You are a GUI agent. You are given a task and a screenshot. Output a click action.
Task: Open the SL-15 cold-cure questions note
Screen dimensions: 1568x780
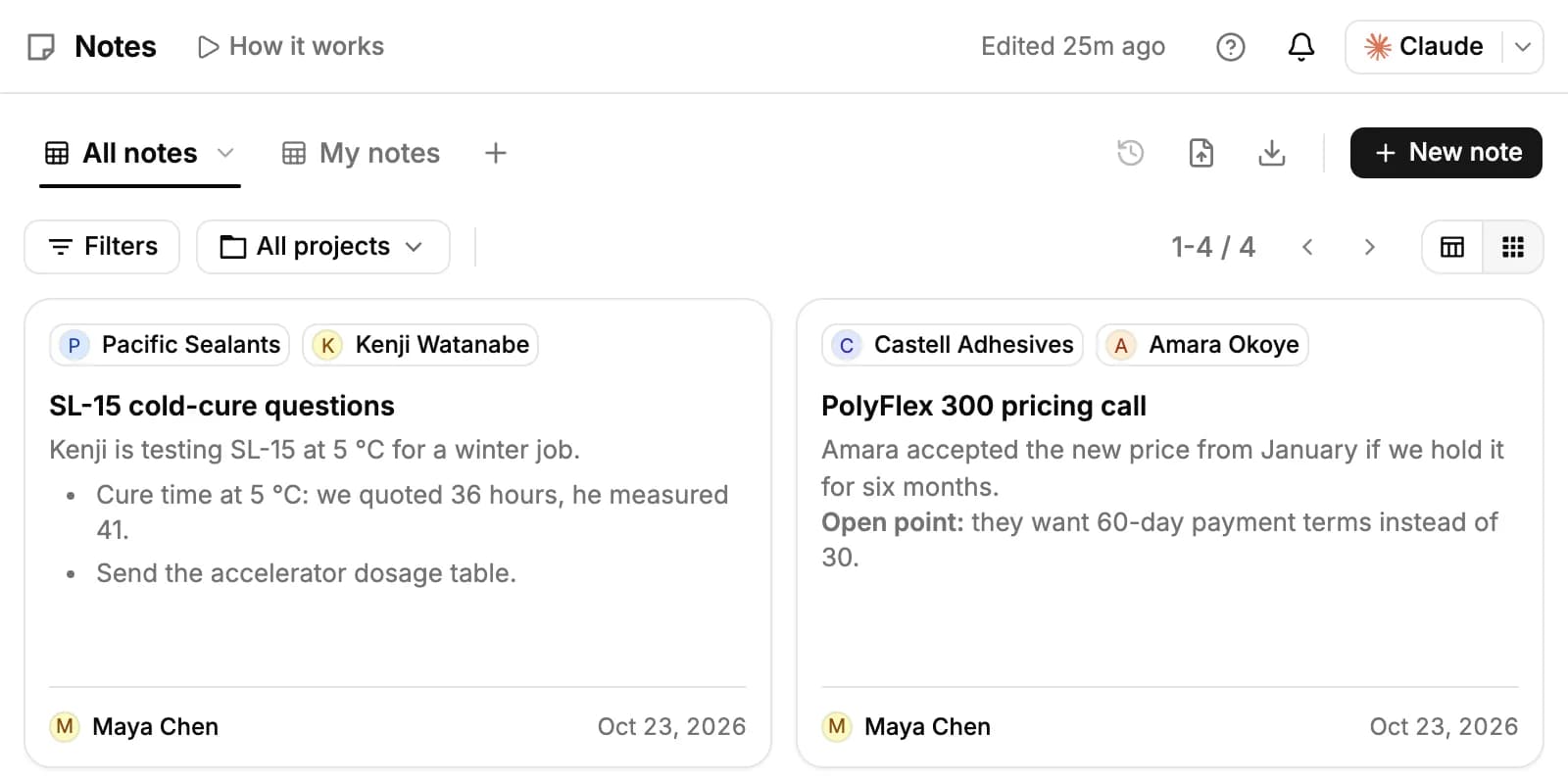click(221, 406)
